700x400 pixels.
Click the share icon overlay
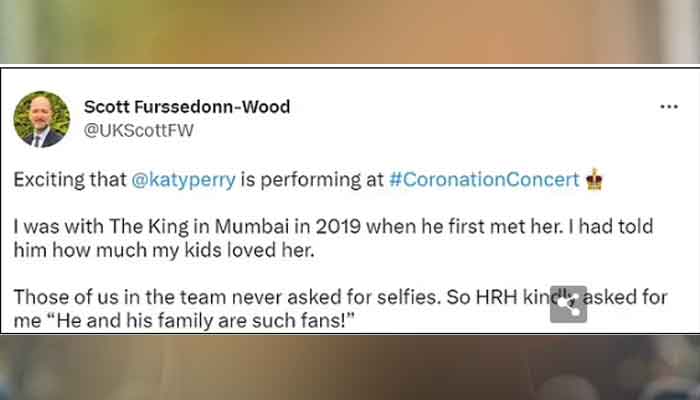[568, 304]
